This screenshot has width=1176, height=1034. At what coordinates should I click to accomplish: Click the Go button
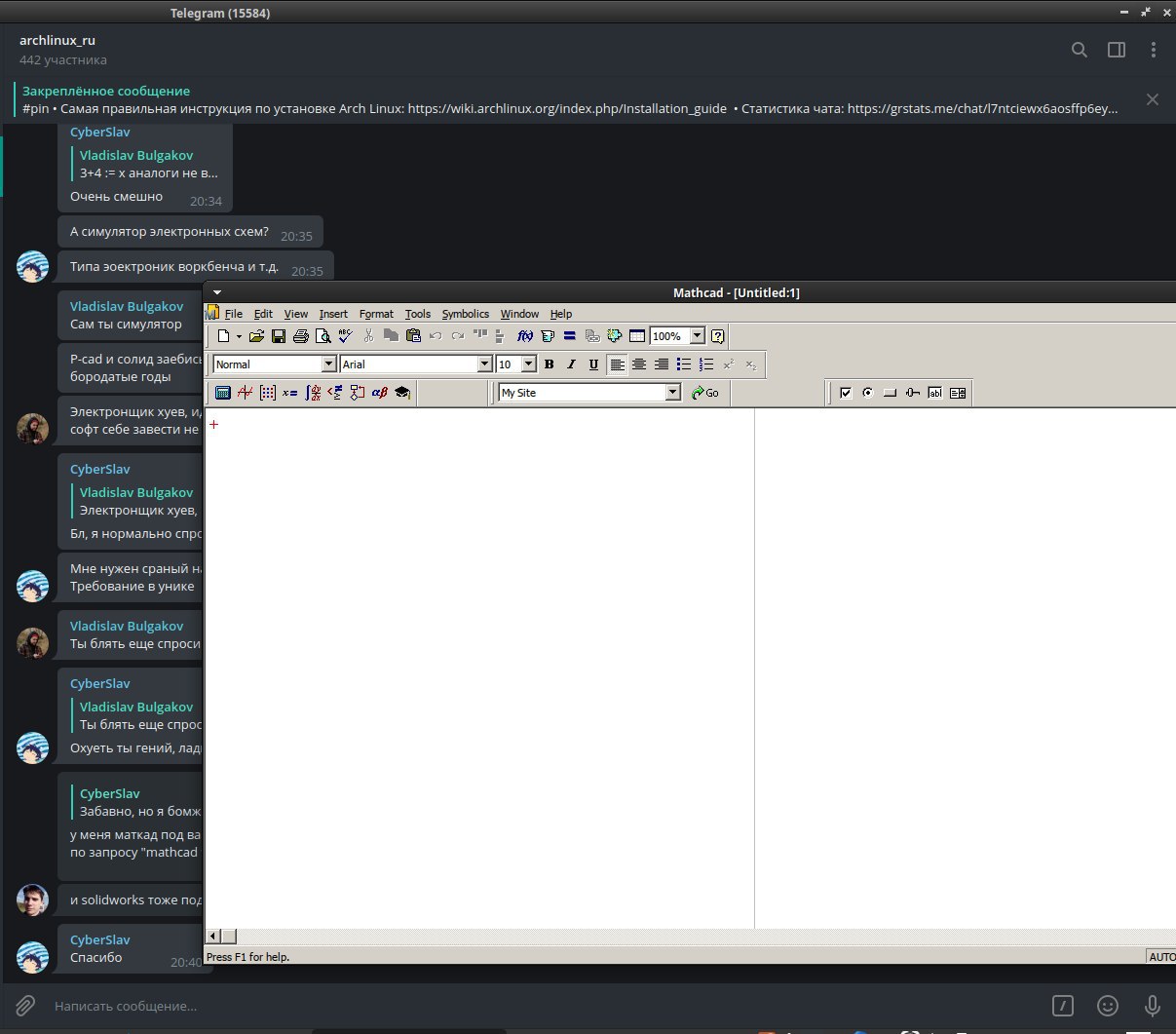[x=705, y=393]
